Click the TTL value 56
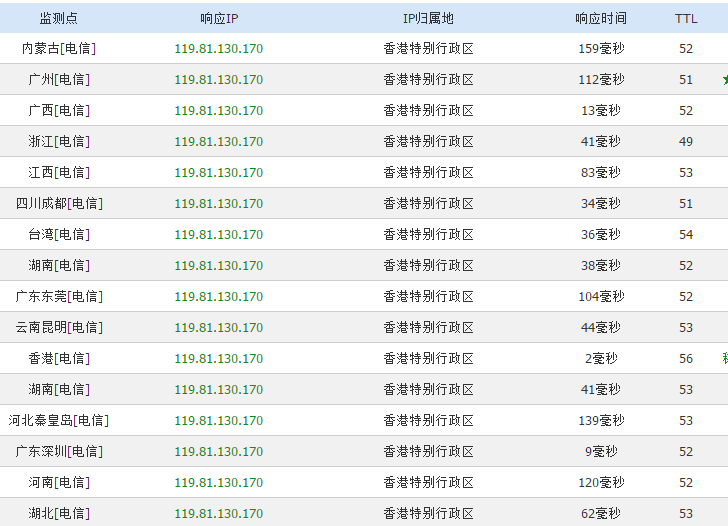Screen dimensions: 728x526 (686, 359)
